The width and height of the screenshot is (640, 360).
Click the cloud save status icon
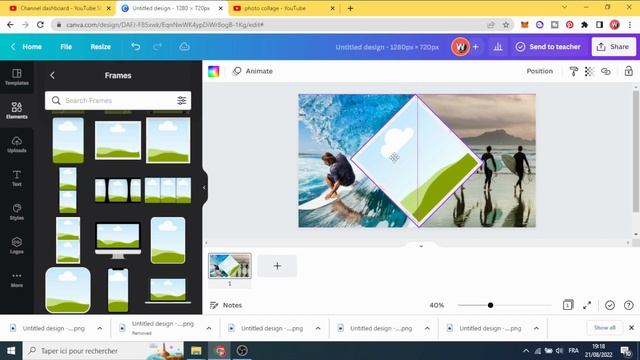184,47
